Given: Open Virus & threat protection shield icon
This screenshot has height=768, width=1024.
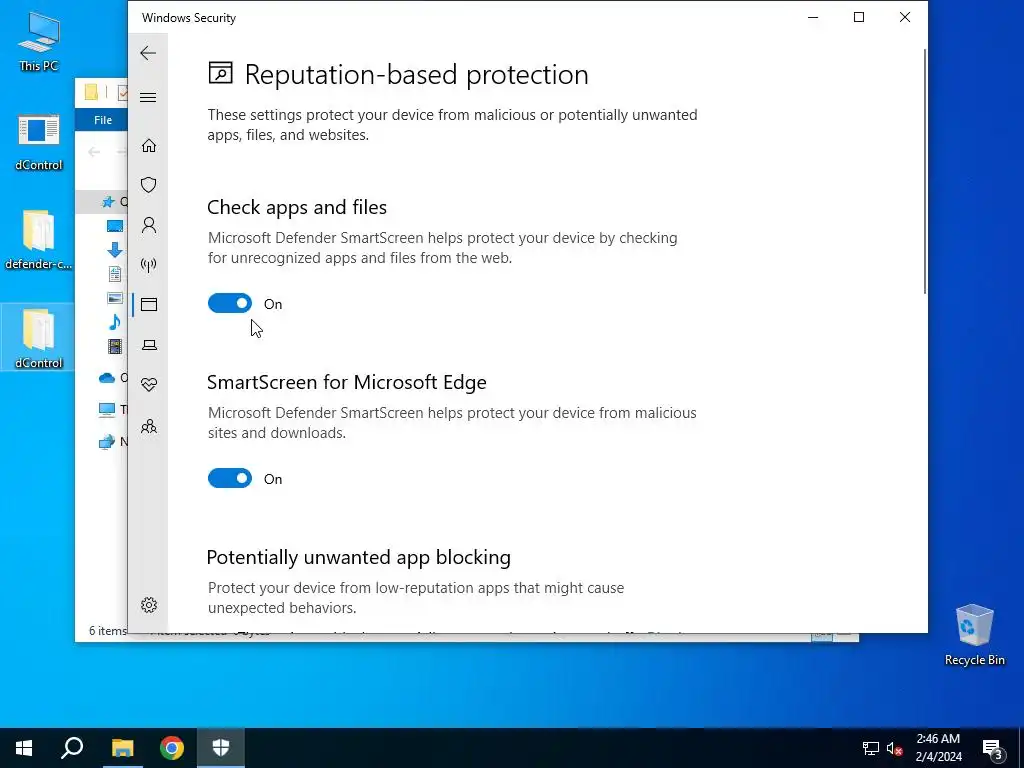Looking at the screenshot, I should point(149,185).
